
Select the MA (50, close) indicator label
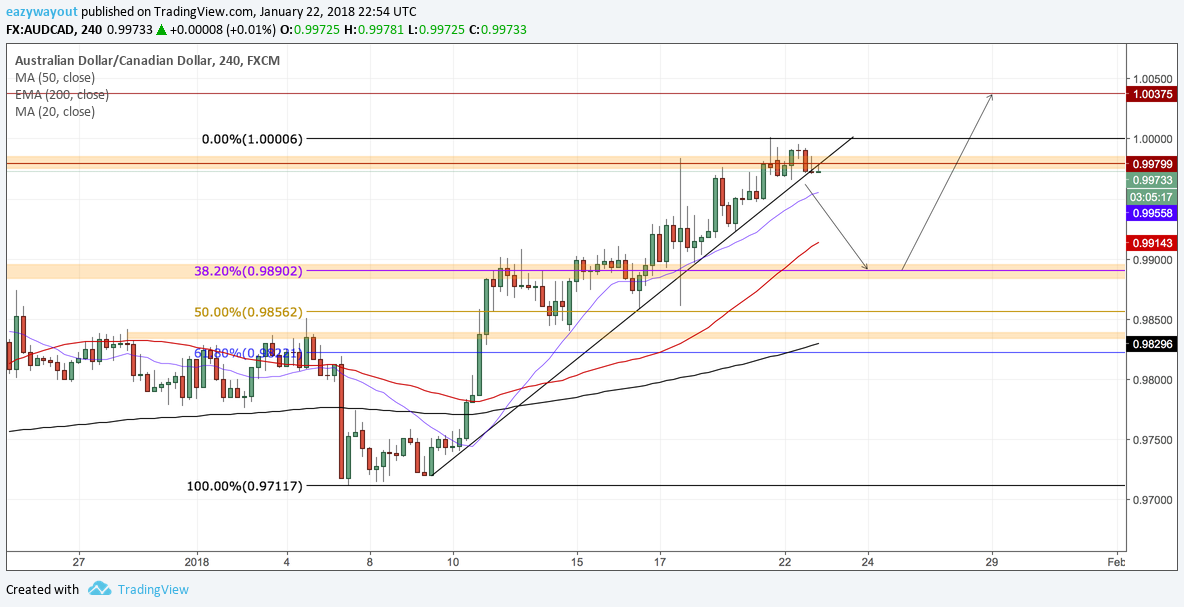point(55,77)
